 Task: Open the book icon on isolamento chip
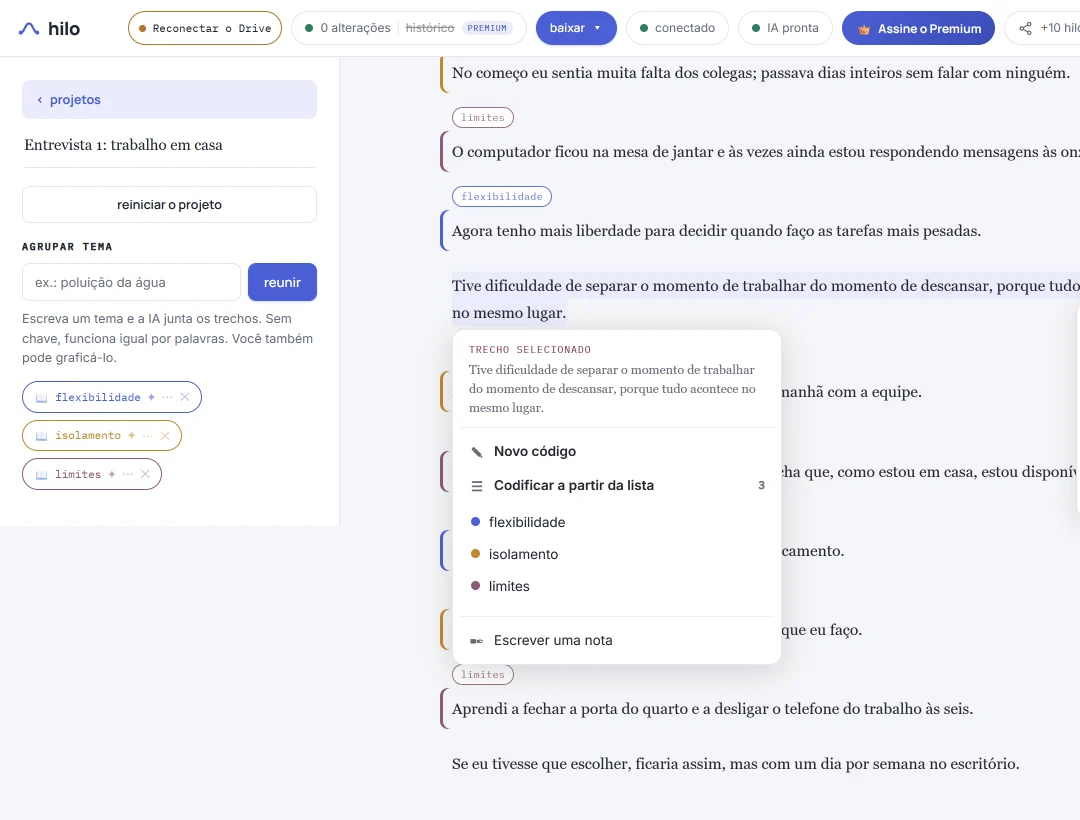(x=41, y=437)
